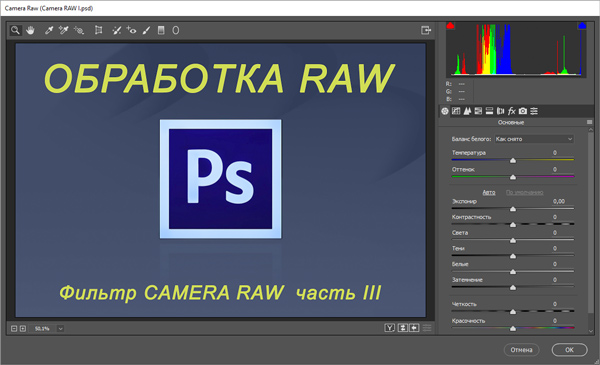Click the Затемнение slider handle
Viewport: 600px width, 365px height.
pyautogui.click(x=513, y=287)
